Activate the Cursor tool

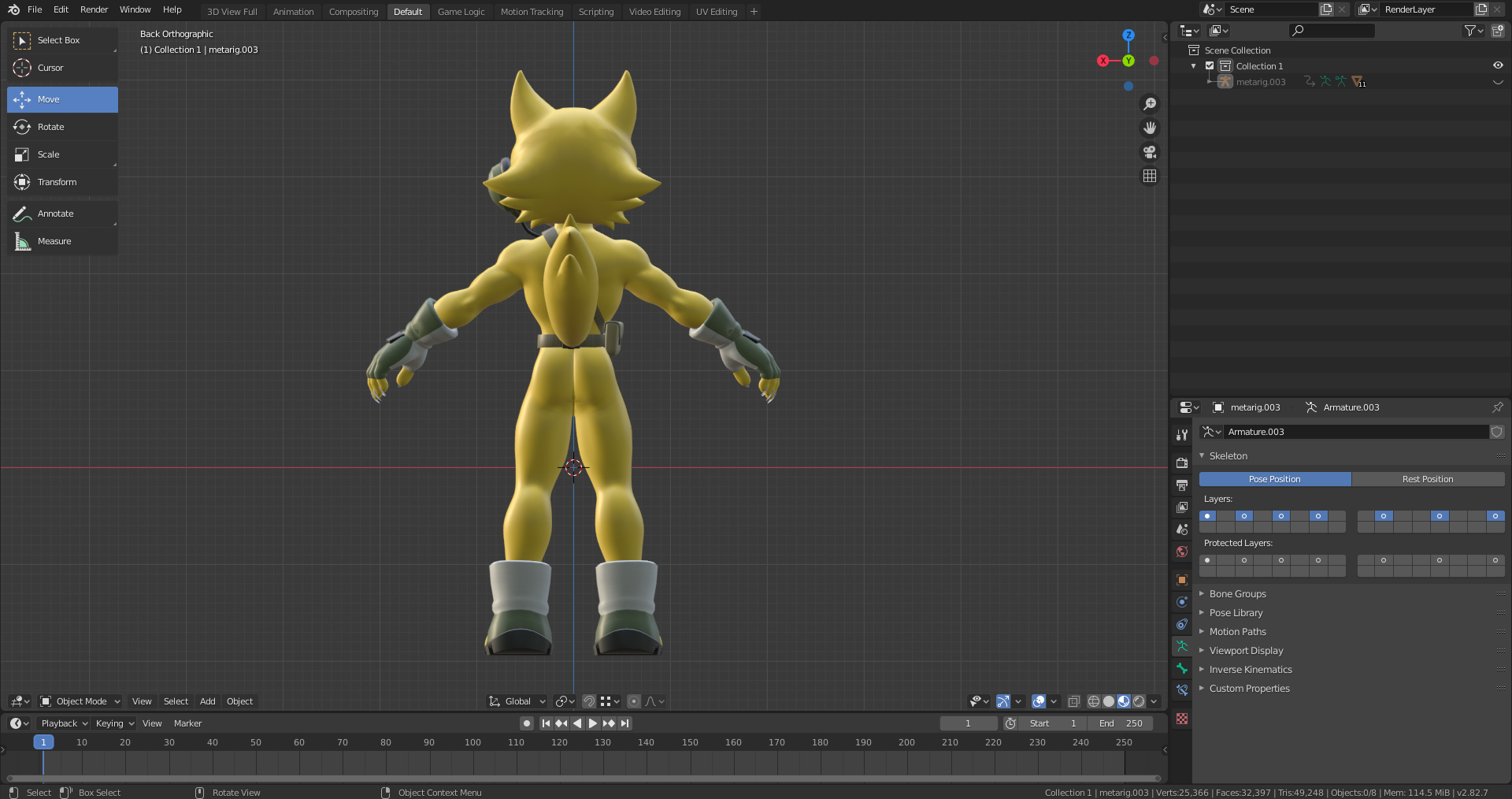click(62, 68)
